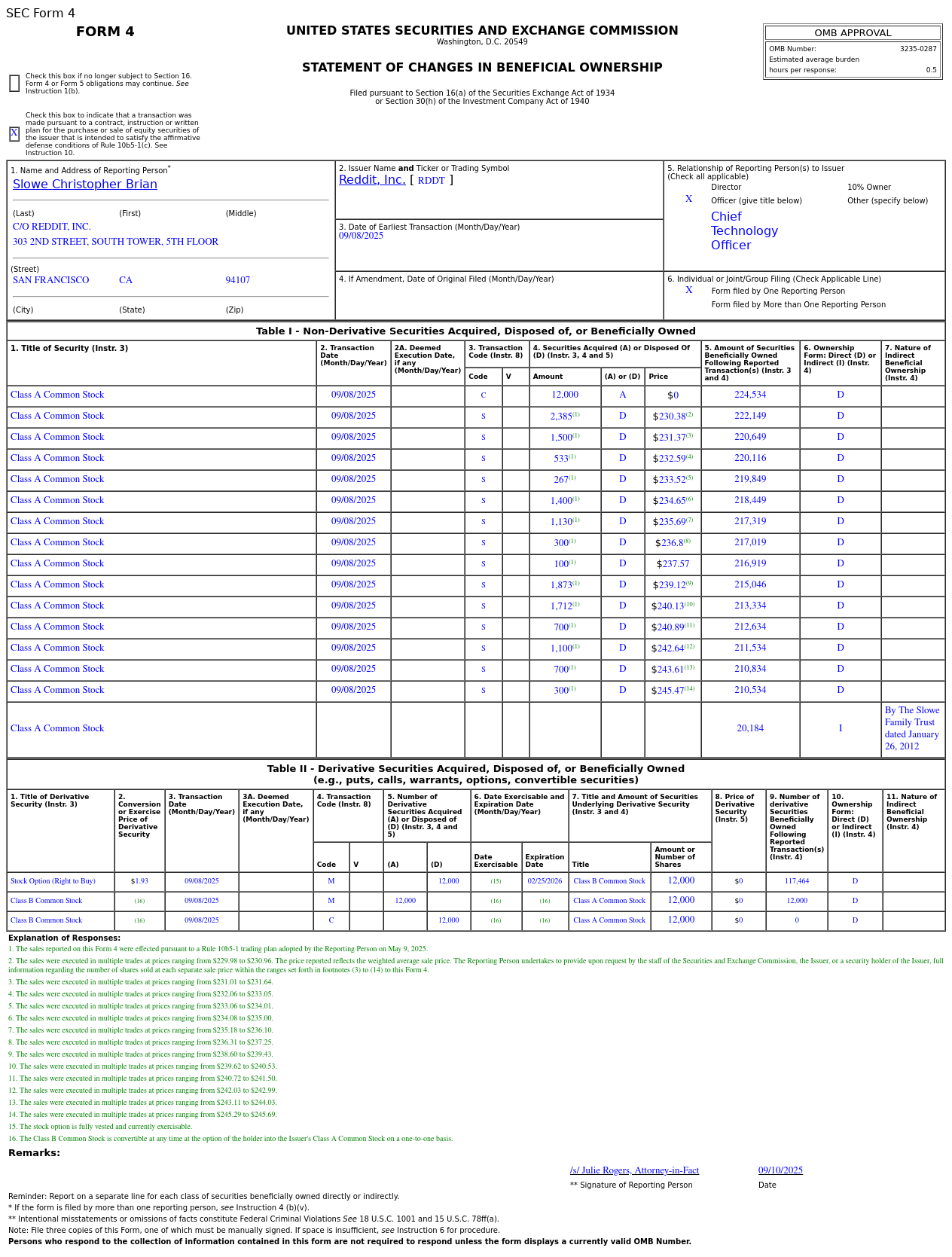Click the hours per response value '0.5'
Image resolution: width=952 pixels, height=1257 pixels.
point(932,70)
